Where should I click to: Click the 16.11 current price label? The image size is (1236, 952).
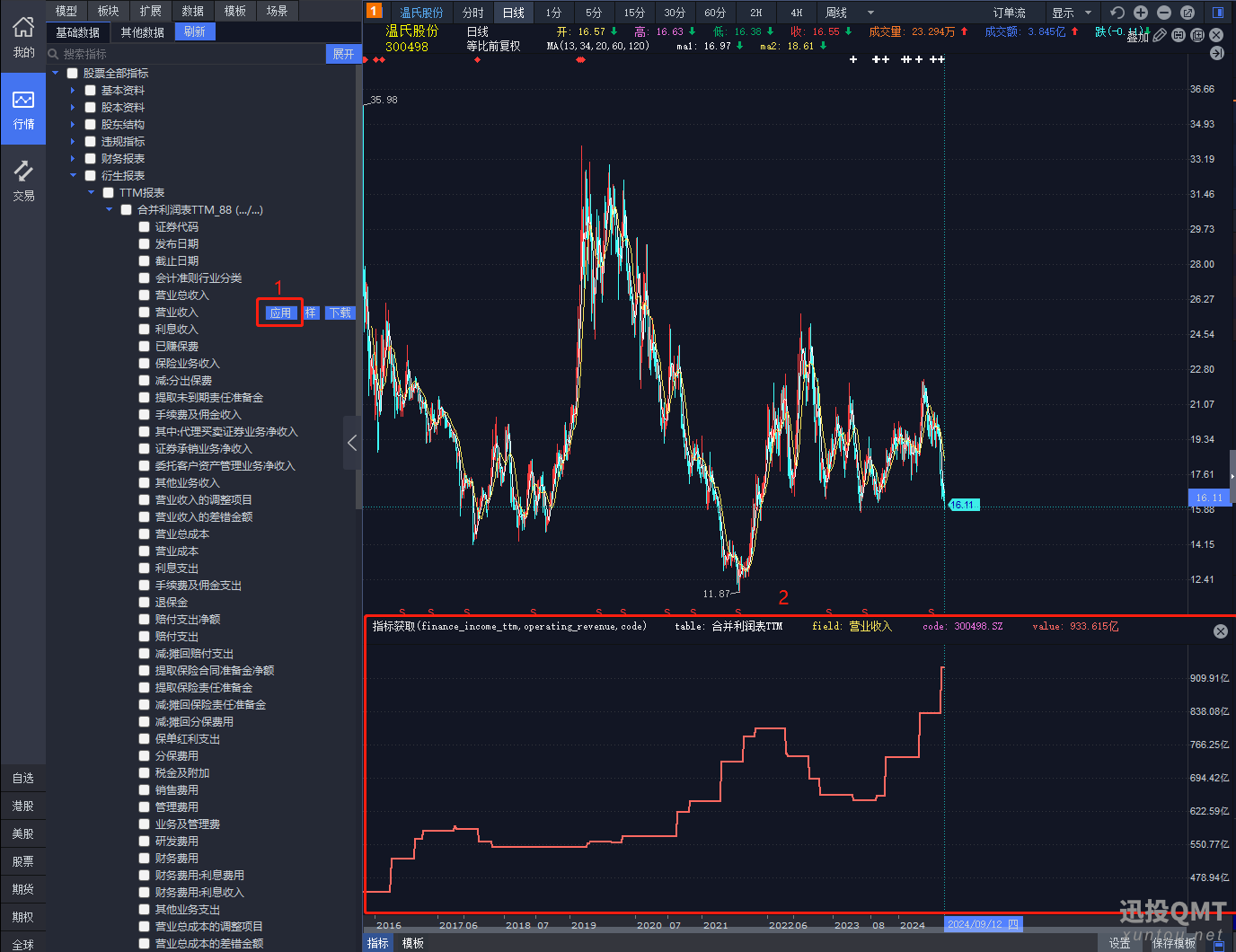pos(963,505)
